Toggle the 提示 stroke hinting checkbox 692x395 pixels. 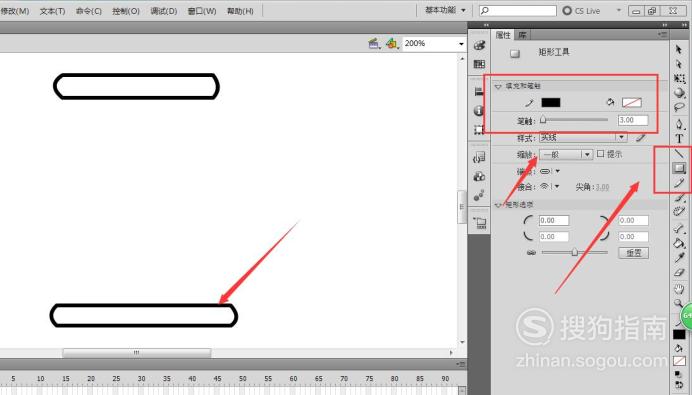click(x=600, y=154)
